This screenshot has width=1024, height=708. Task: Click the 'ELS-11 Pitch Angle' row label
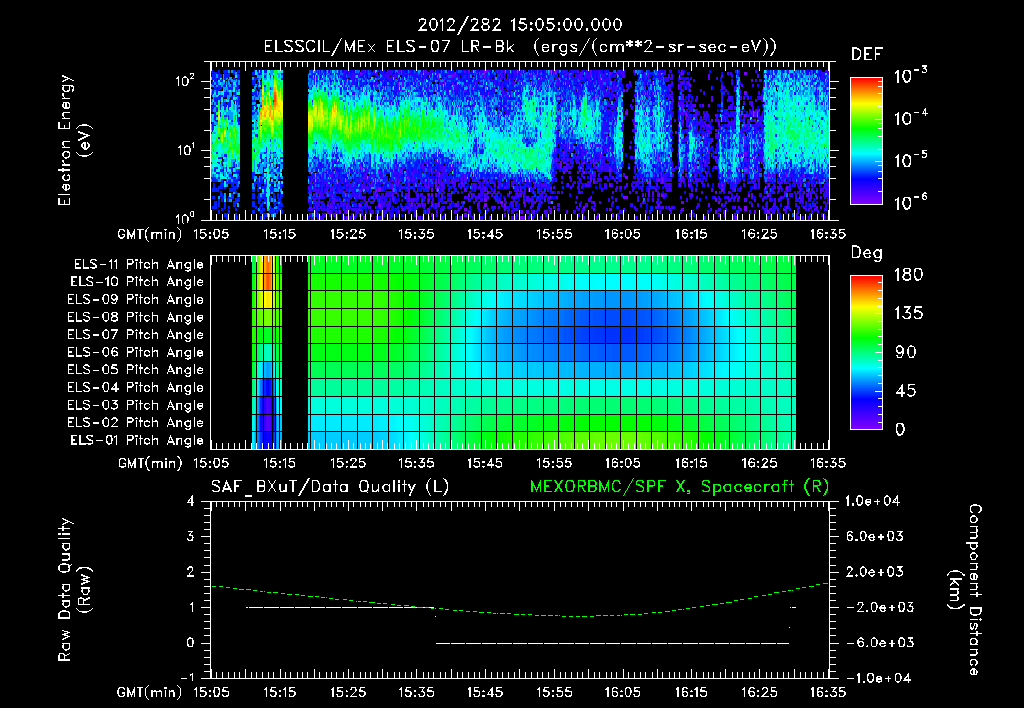click(x=138, y=265)
